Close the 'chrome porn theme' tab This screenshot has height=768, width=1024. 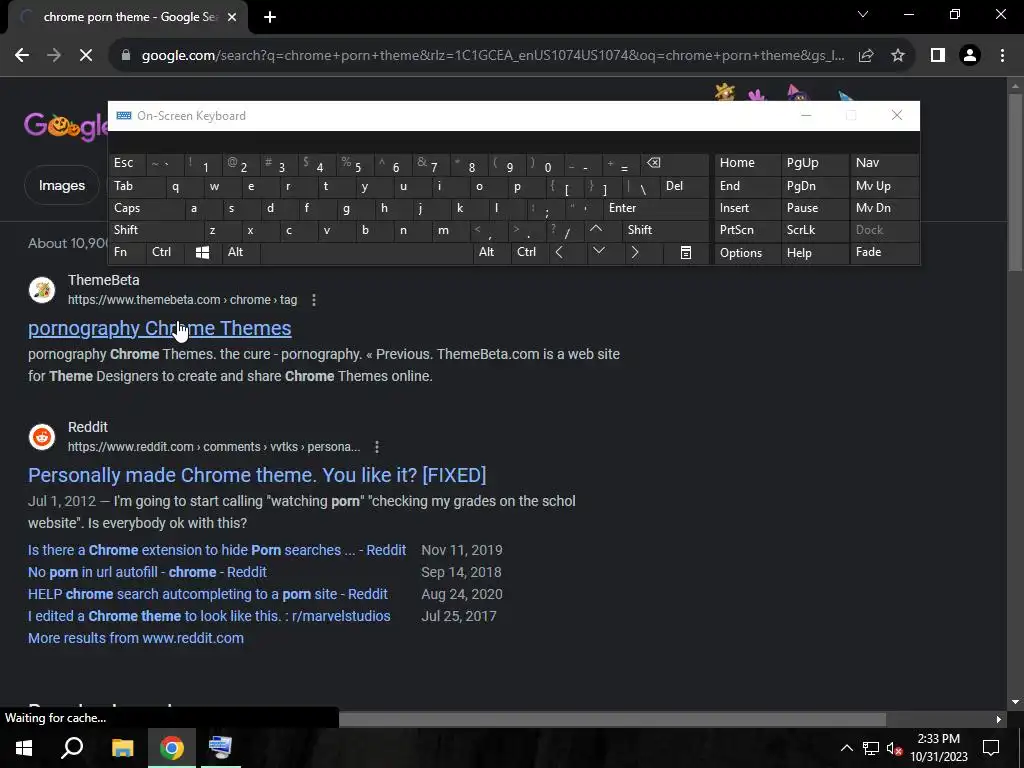coord(232,18)
